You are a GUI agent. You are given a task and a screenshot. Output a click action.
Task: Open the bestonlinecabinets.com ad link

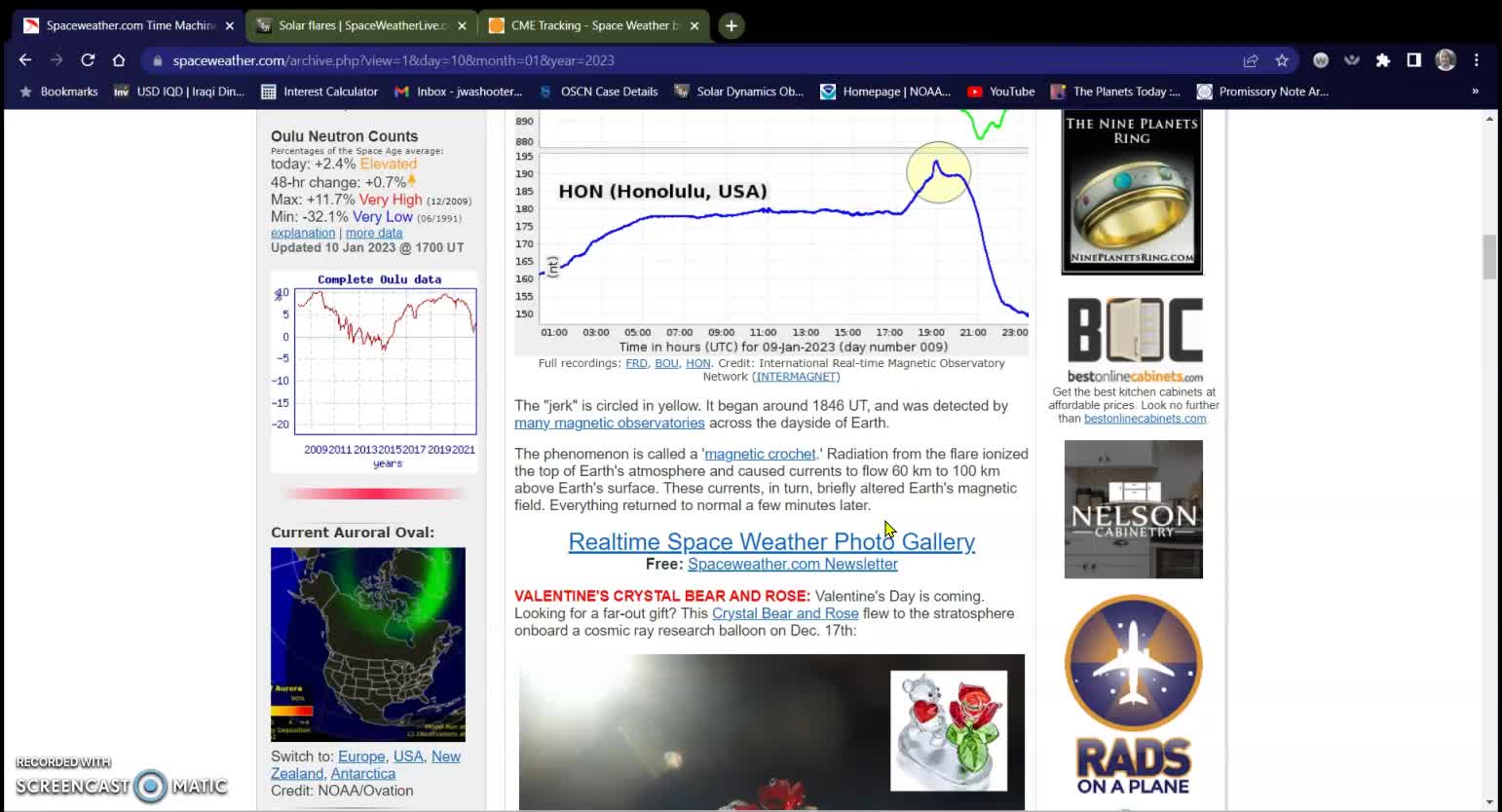click(x=1145, y=419)
